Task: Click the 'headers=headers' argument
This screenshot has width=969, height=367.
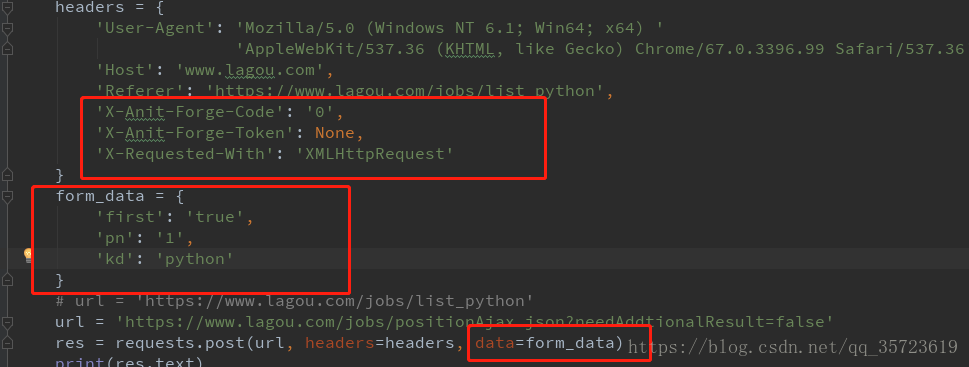Action: [x=380, y=343]
